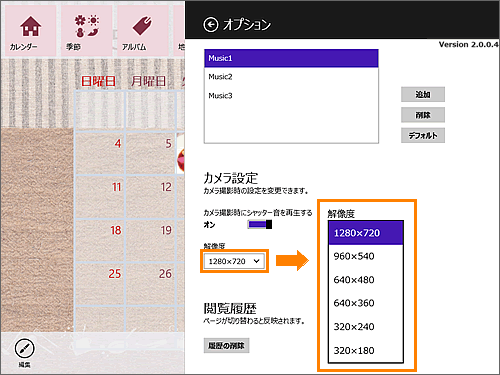The width and height of the screenshot is (500, 375).
Task: Select Music3 in the music list
Action: 291,96
